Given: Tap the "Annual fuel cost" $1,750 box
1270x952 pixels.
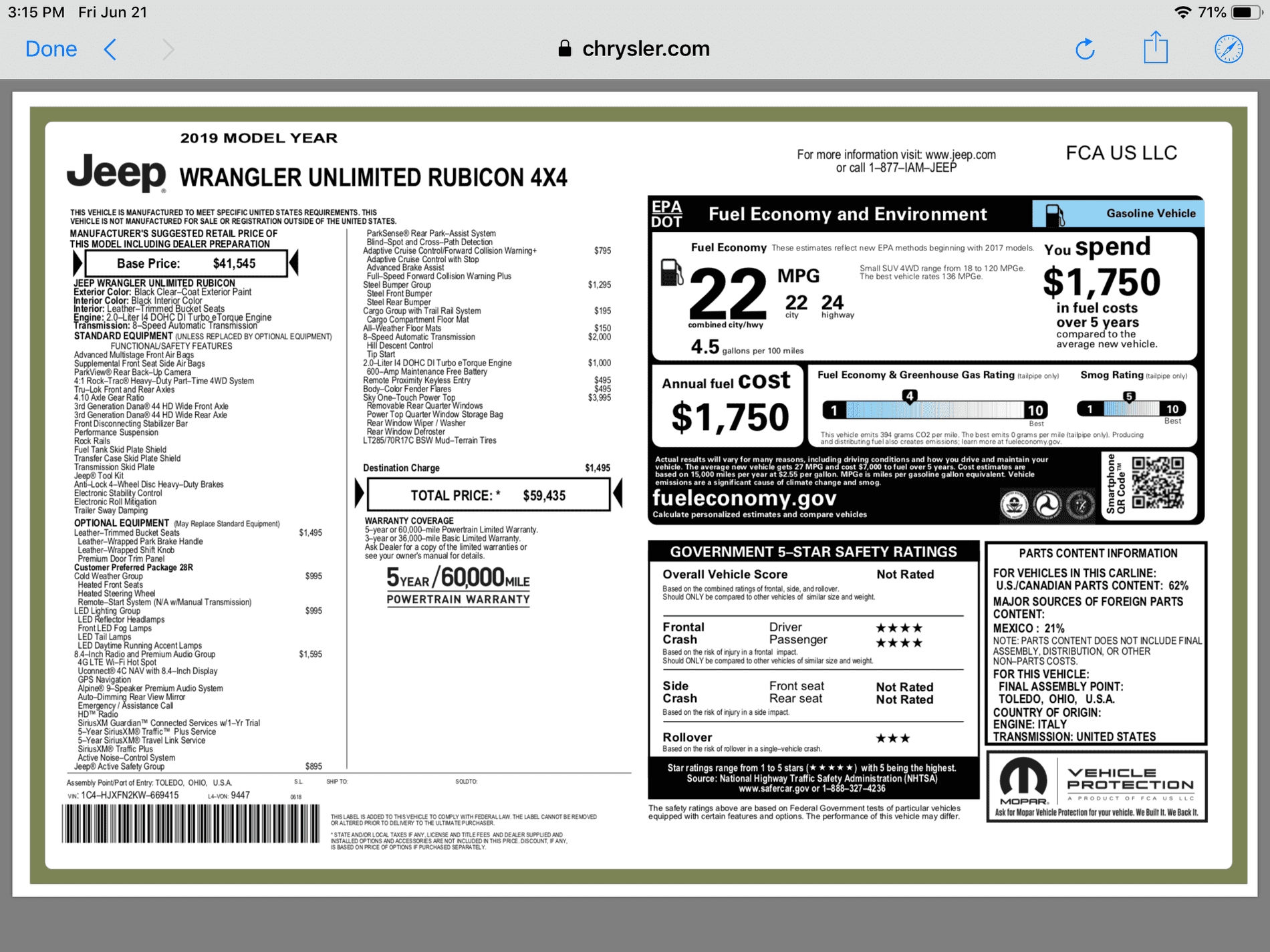Looking at the screenshot, I should pyautogui.click(x=727, y=406).
